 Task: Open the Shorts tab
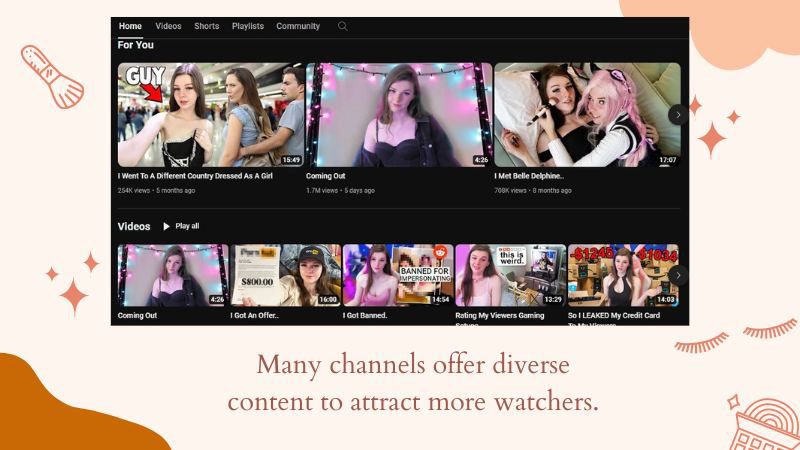tap(207, 26)
